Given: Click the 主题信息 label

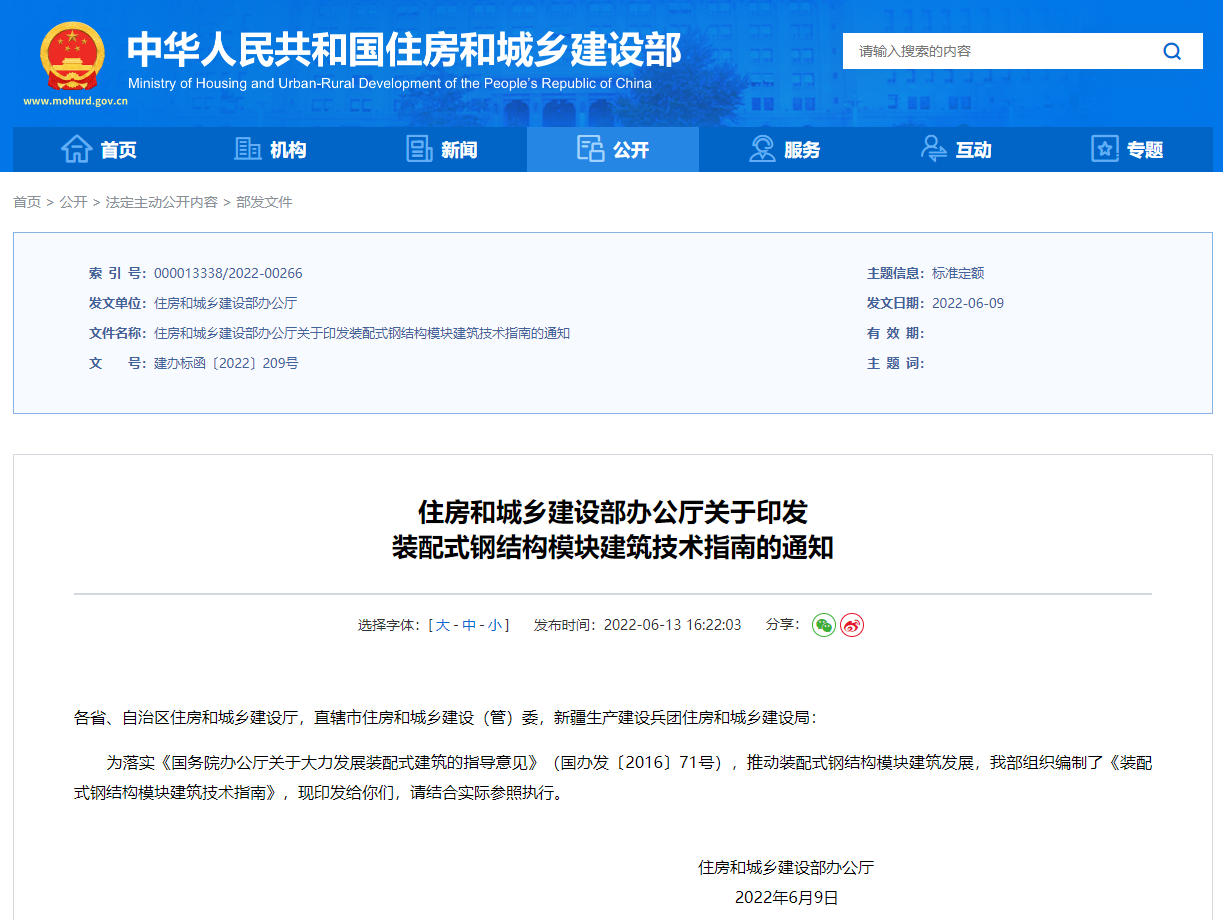Looking at the screenshot, I should tap(897, 273).
